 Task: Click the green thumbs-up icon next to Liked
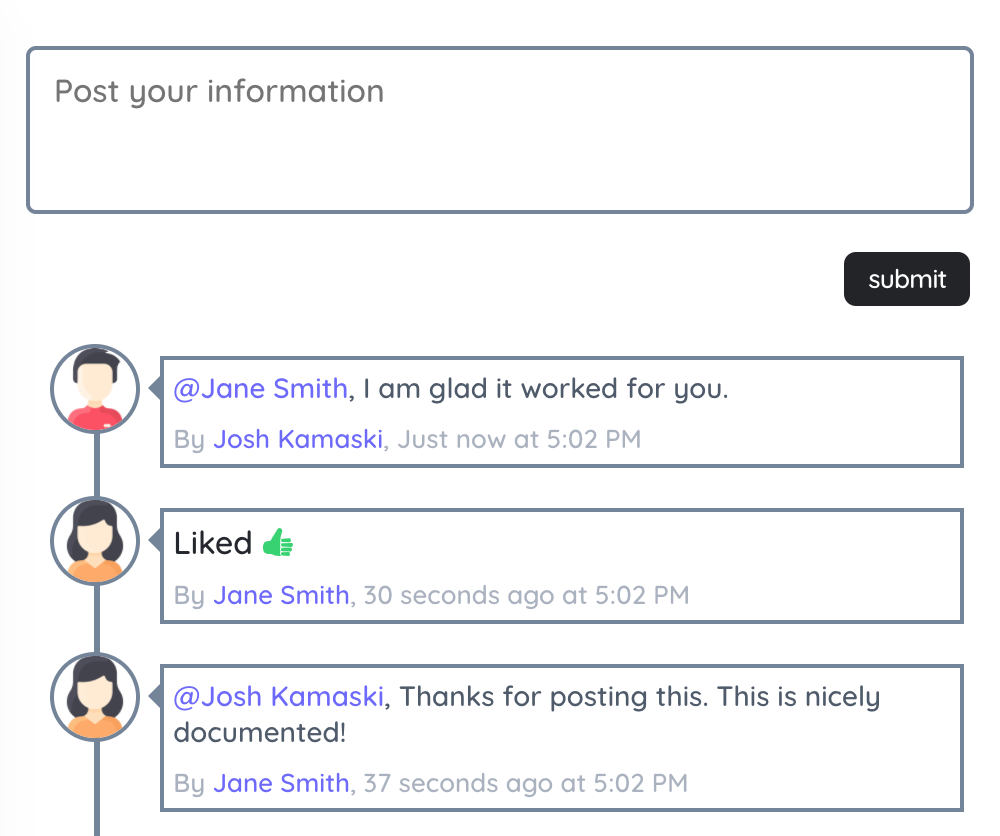click(278, 543)
